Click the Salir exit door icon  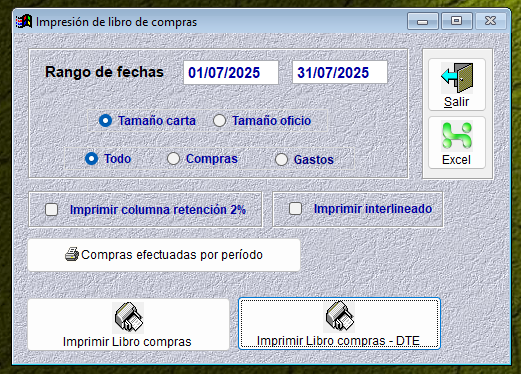coord(457,78)
